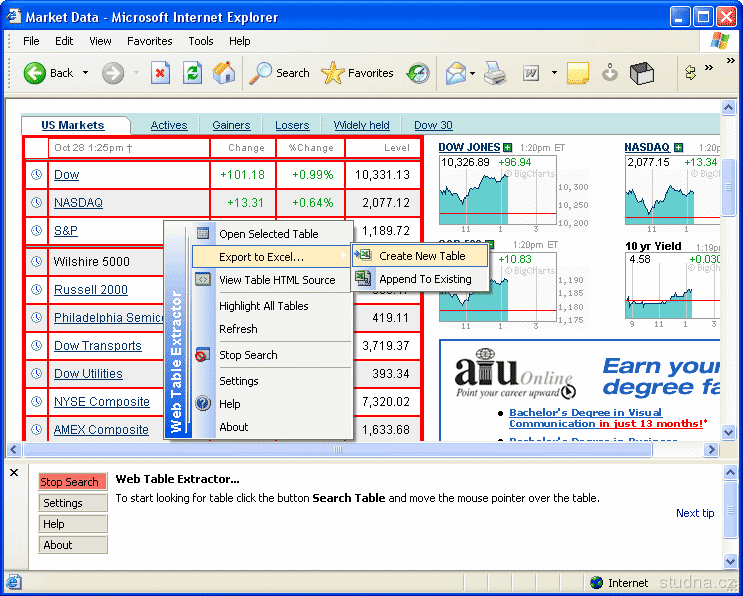Click the Refresh page toolbar icon
The height and width of the screenshot is (596, 743).
pos(192,73)
